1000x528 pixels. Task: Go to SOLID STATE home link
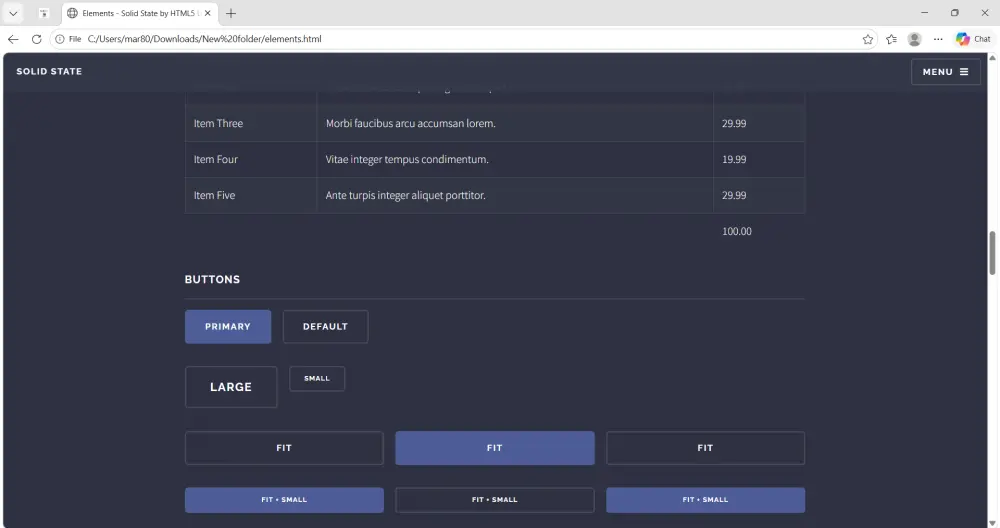[x=49, y=71]
